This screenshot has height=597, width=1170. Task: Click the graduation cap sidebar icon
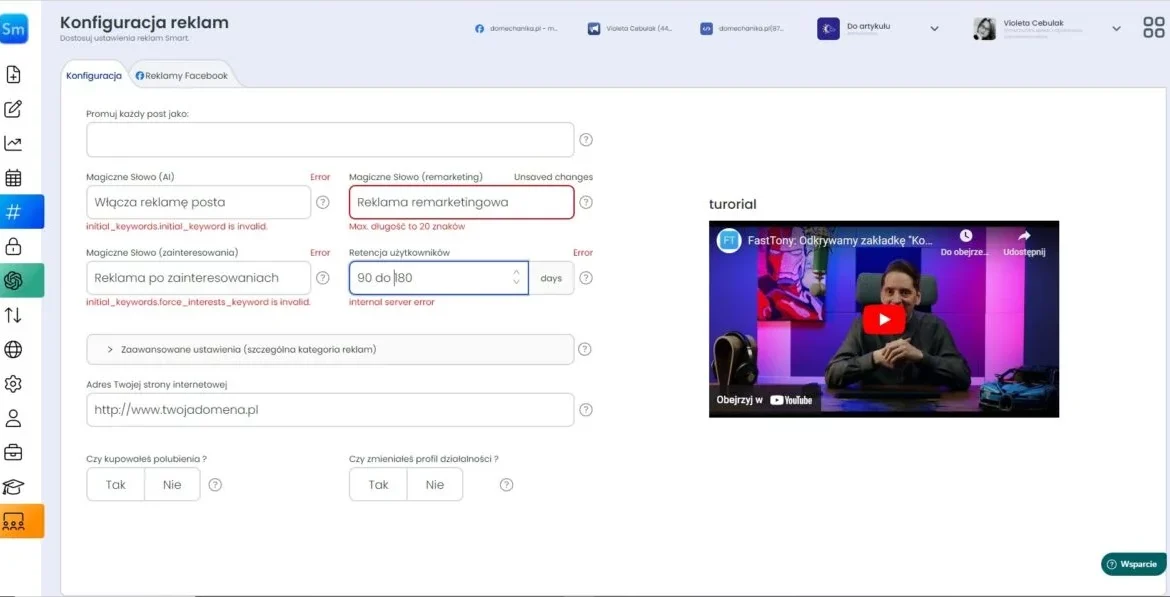click(x=14, y=487)
